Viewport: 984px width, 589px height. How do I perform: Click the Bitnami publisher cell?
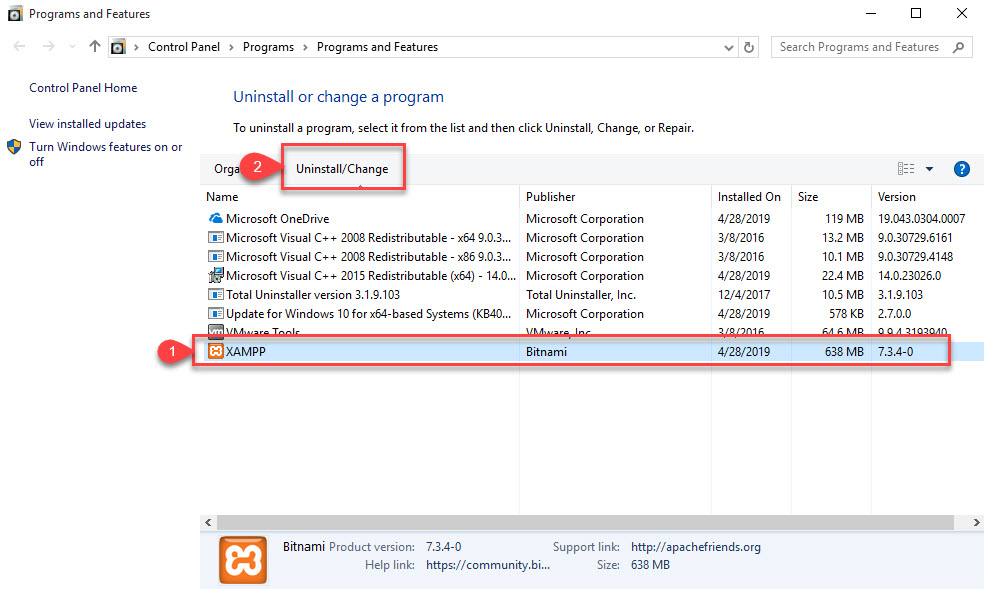point(546,352)
